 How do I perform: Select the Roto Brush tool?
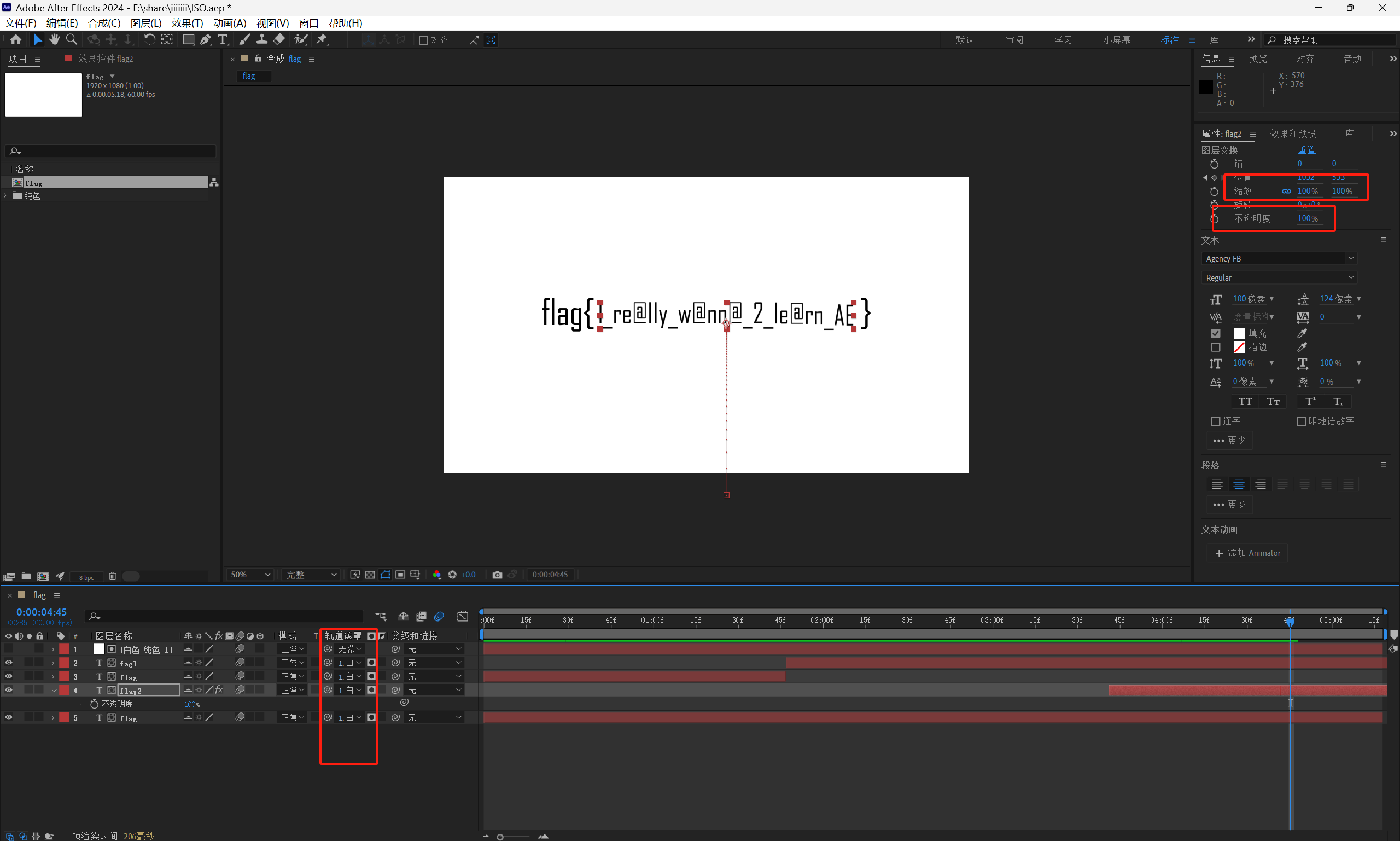click(301, 39)
